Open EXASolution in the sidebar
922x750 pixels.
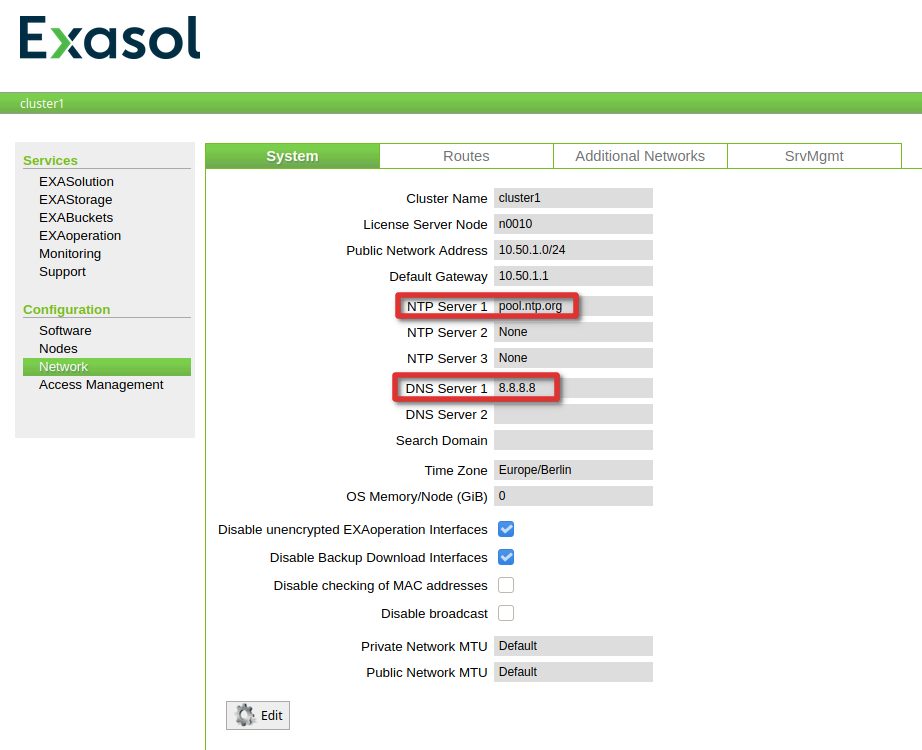coord(76,181)
